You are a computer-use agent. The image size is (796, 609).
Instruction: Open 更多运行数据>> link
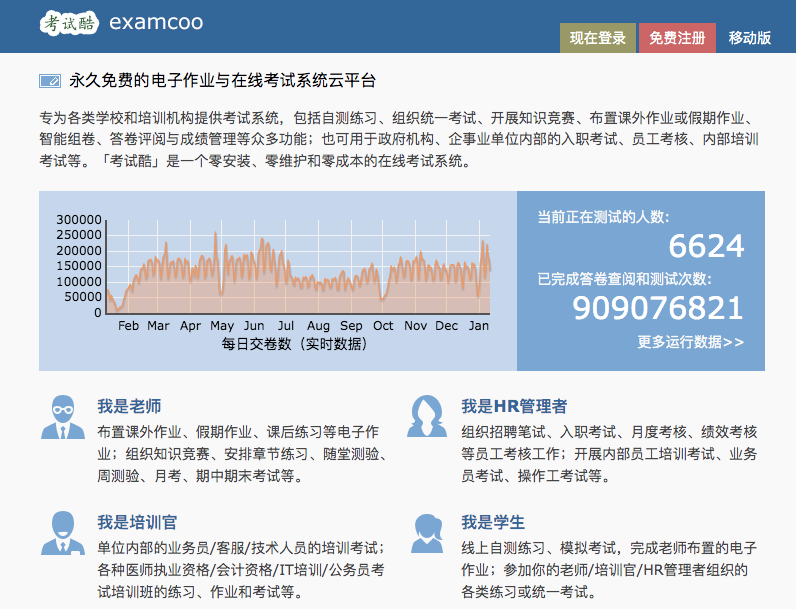[691, 342]
